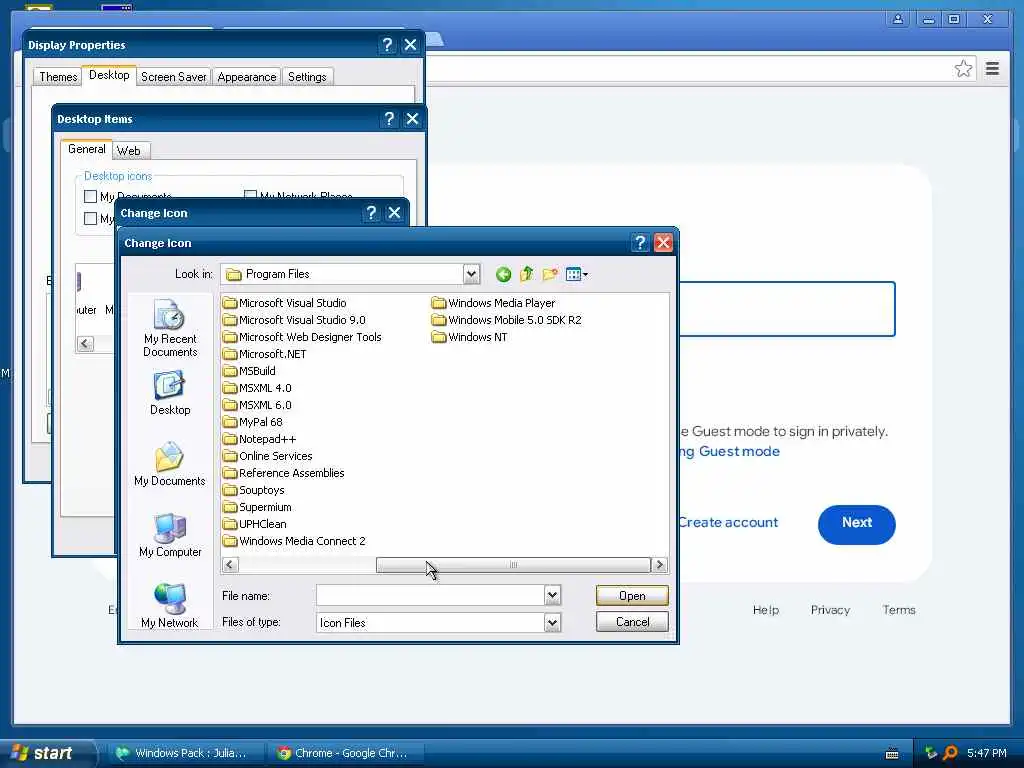Toggle My Network Places checkbox in Desktop Items
The height and width of the screenshot is (768, 1024).
pos(250,195)
